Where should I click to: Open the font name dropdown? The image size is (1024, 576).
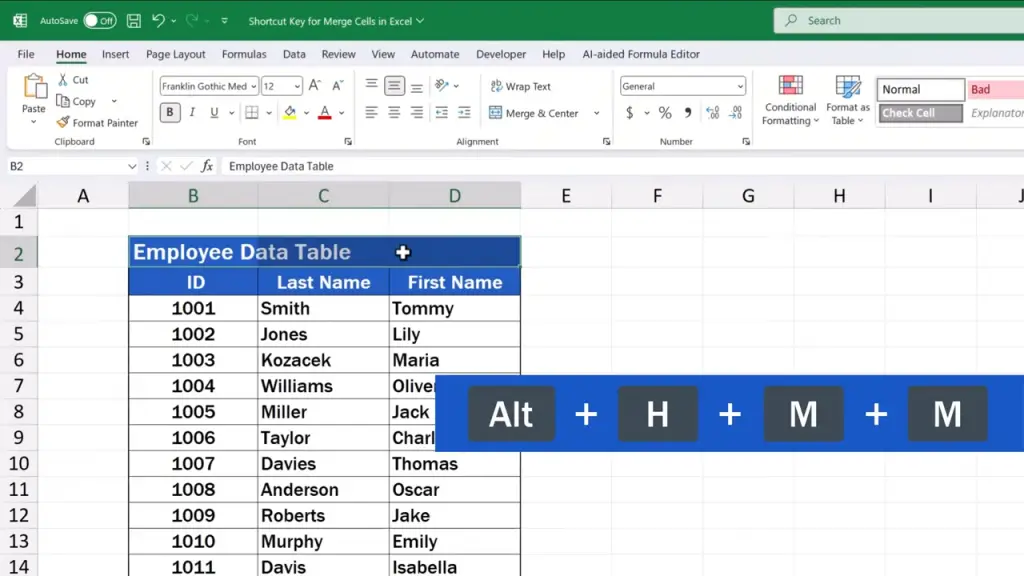click(254, 87)
